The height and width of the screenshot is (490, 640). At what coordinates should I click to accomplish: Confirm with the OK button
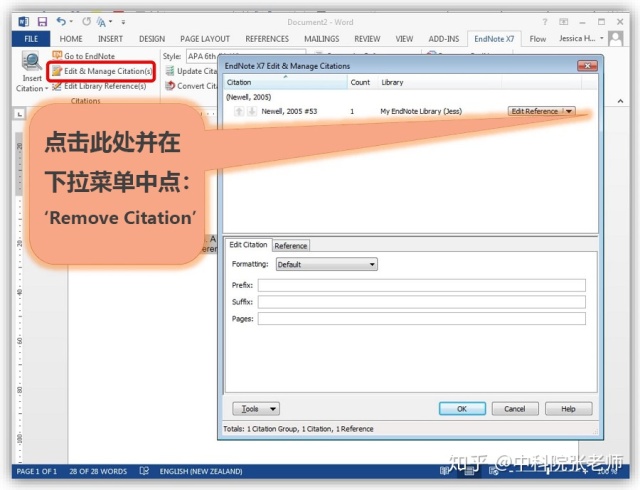(462, 409)
